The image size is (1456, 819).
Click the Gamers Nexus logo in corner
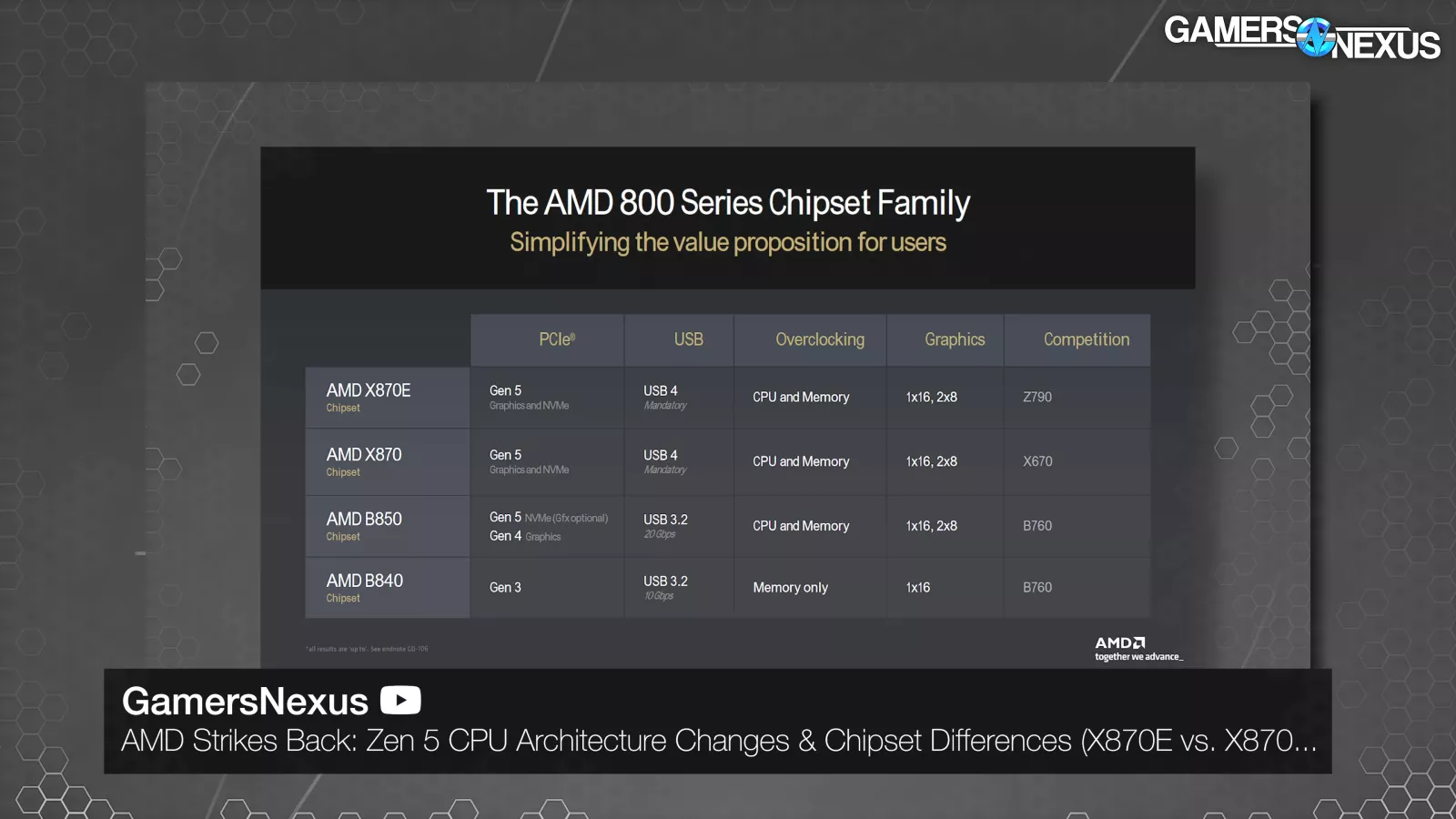[x=1301, y=37]
